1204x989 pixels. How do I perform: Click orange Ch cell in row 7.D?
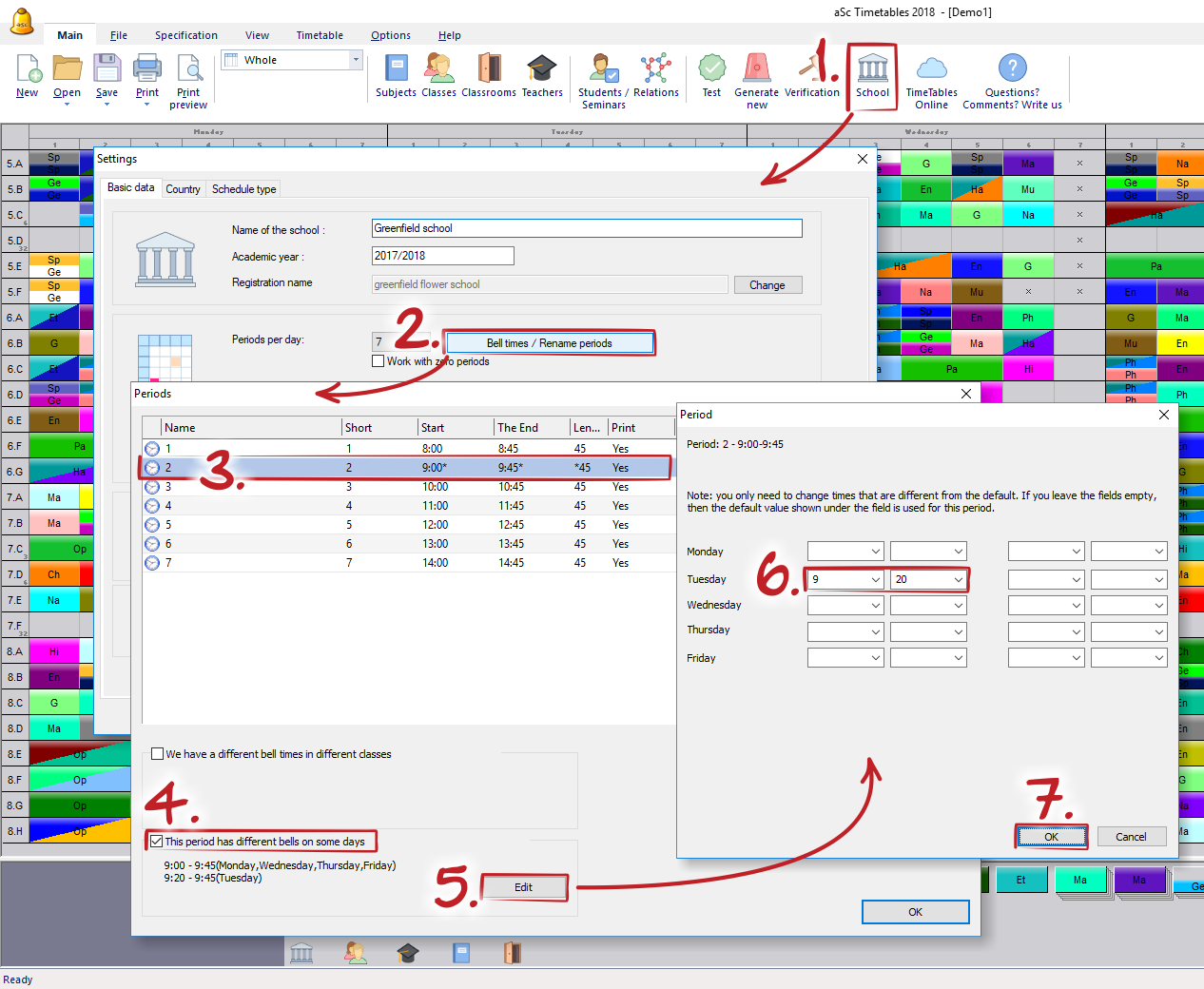click(54, 574)
